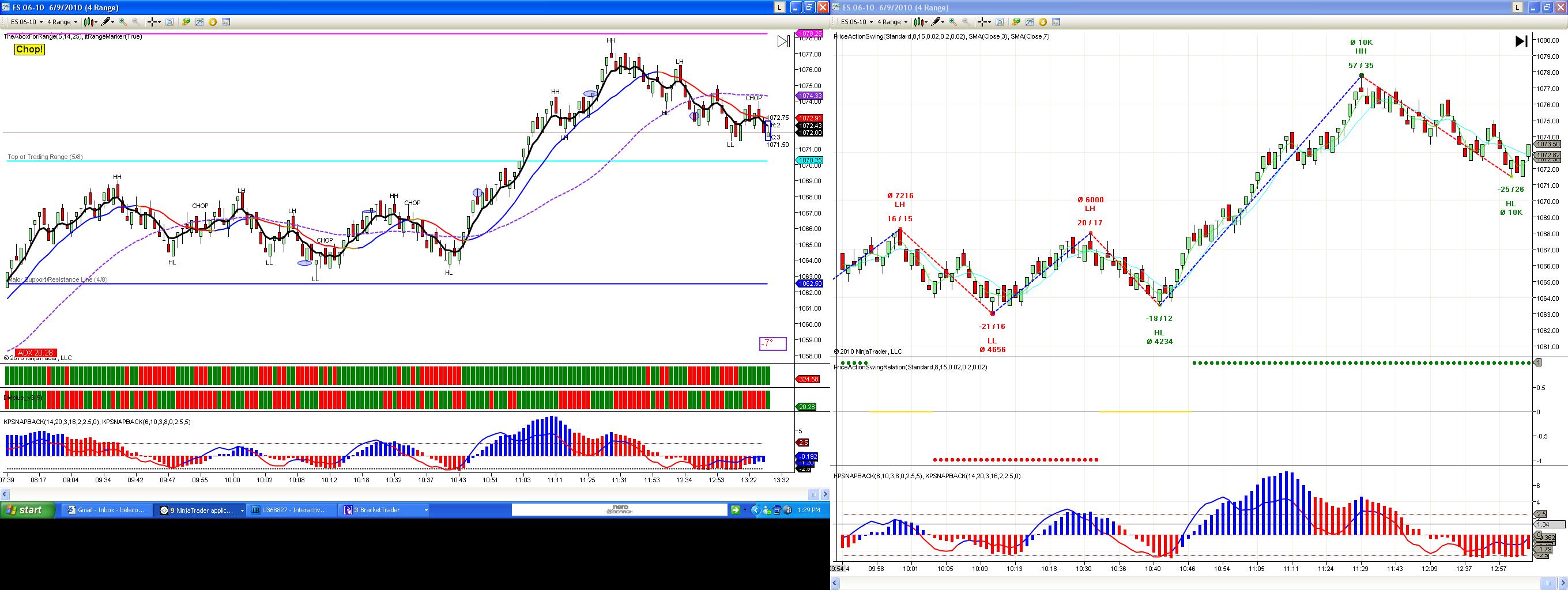Click the 'HL Ø 4234' swing label
Screen dimensions: 1568x590
[x=1159, y=338]
